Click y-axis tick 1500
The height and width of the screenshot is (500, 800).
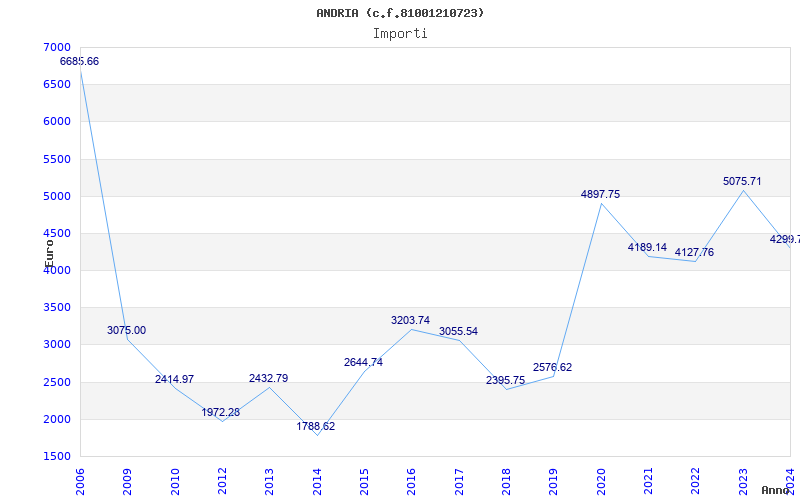[x=57, y=456]
